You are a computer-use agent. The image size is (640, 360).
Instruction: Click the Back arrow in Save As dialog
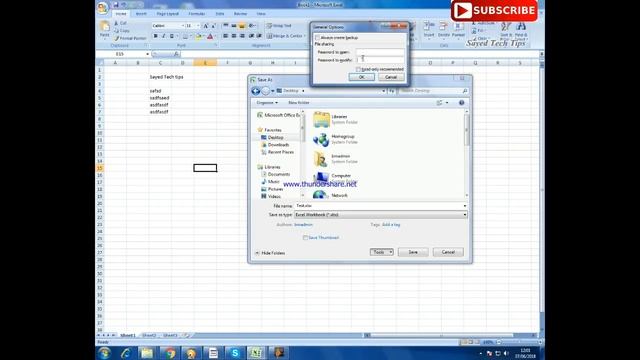256,91
